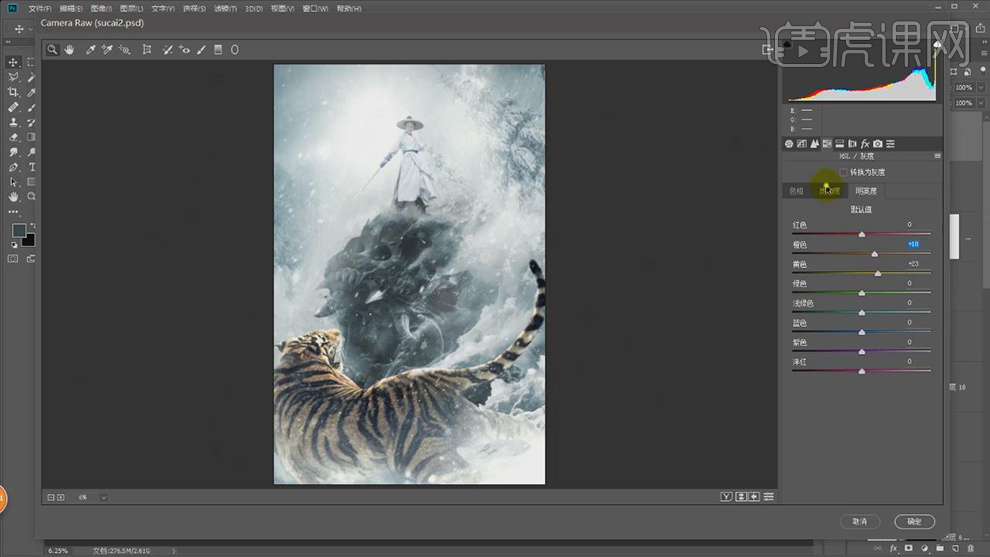Choose the Red Eye Removal tool
This screenshot has height=557, width=990.
tap(184, 49)
